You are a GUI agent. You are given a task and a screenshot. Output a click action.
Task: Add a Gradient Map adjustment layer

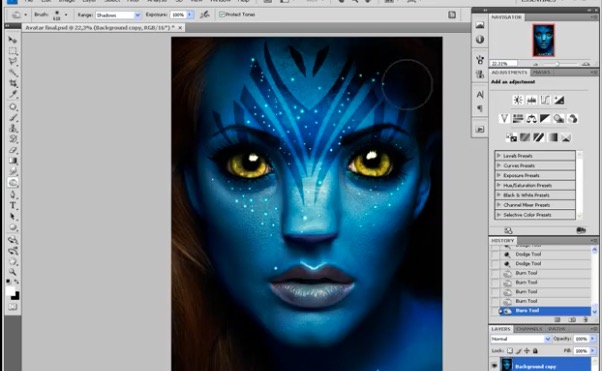[552, 137]
